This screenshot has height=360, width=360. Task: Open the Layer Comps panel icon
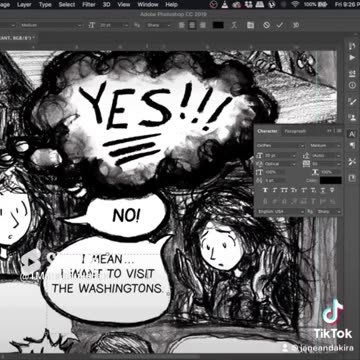352,178
